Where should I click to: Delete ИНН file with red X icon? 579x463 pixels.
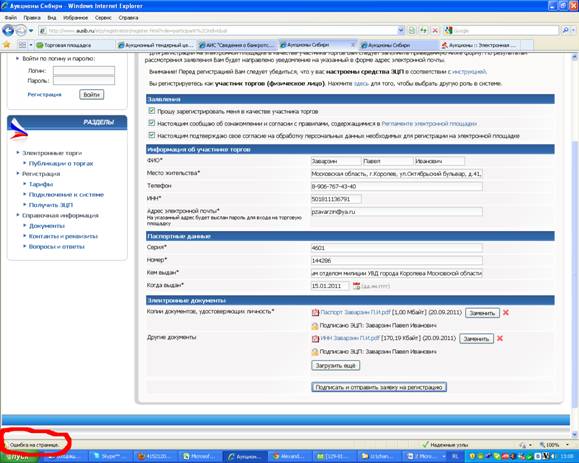coord(500,338)
